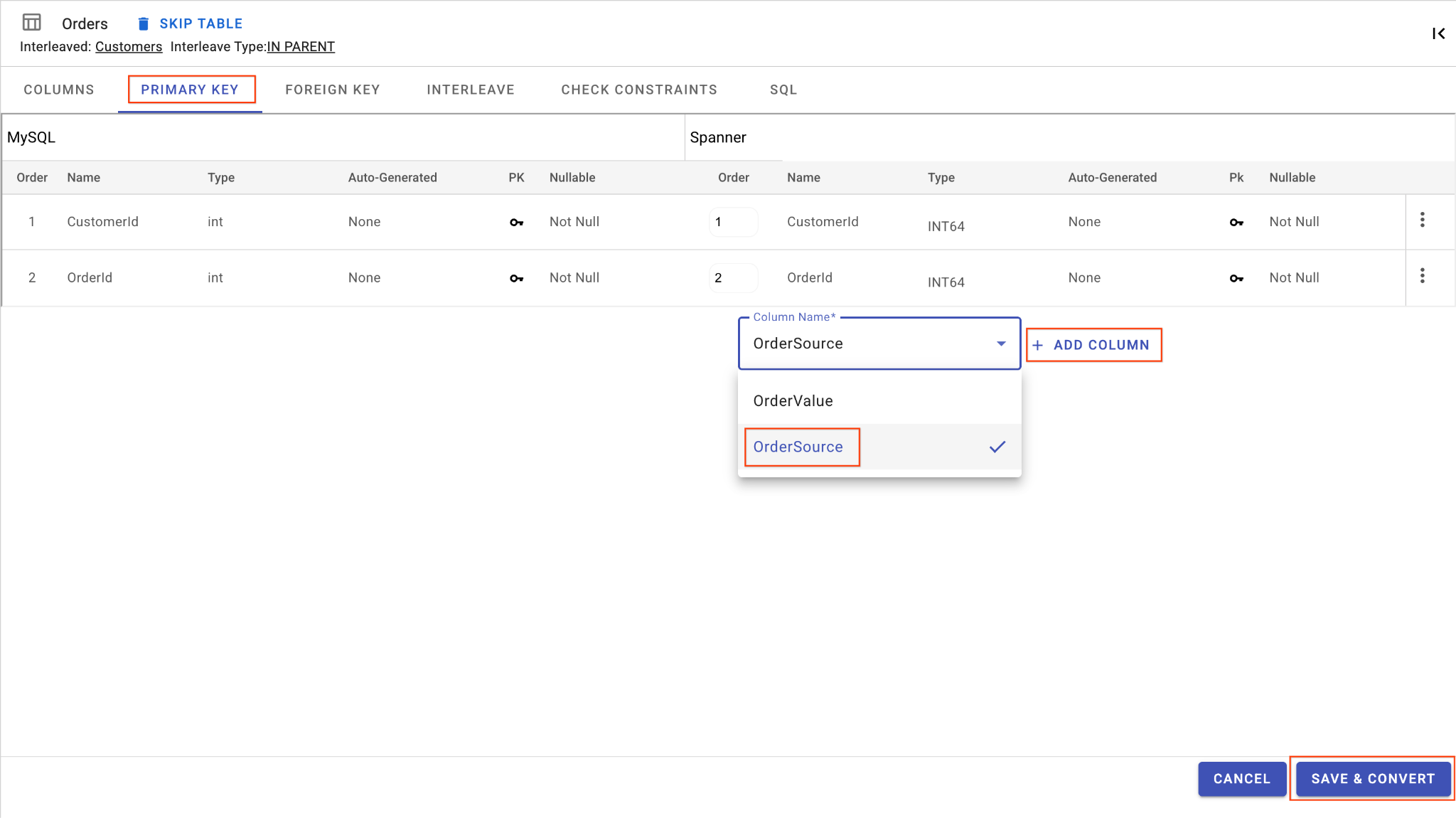Follow the Customers interleaved link
Viewport: 1456px width, 818px height.
(129, 47)
